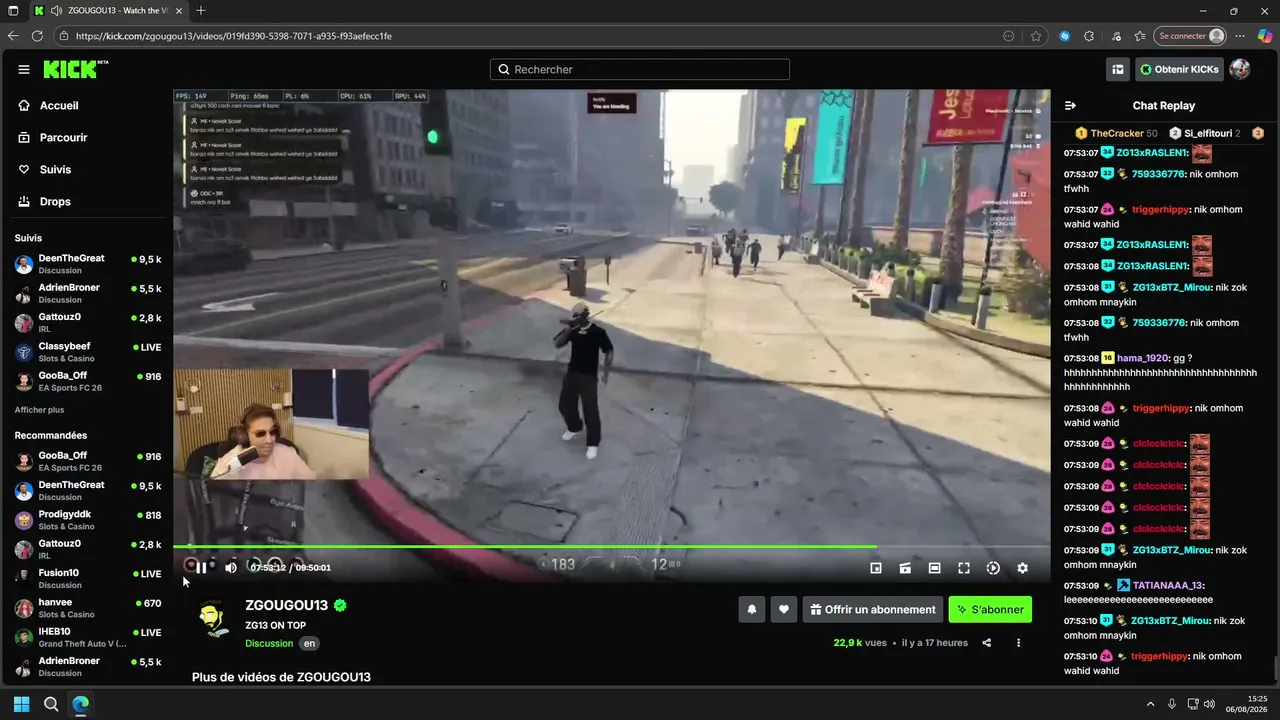The width and height of the screenshot is (1280, 720).
Task: Show hidden system tray icons
Action: [x=1150, y=704]
